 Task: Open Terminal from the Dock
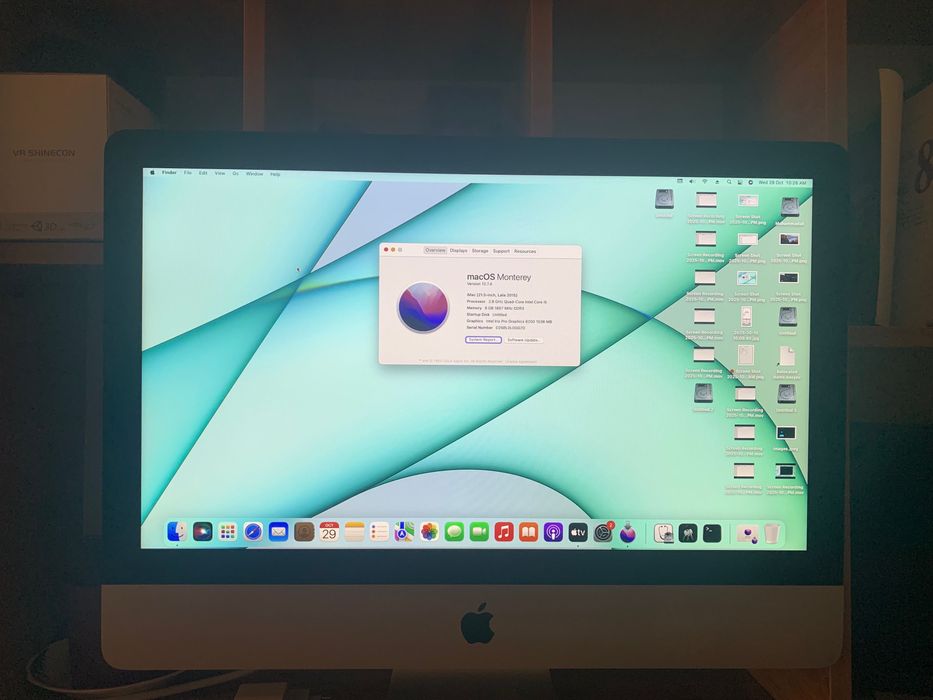pos(712,533)
